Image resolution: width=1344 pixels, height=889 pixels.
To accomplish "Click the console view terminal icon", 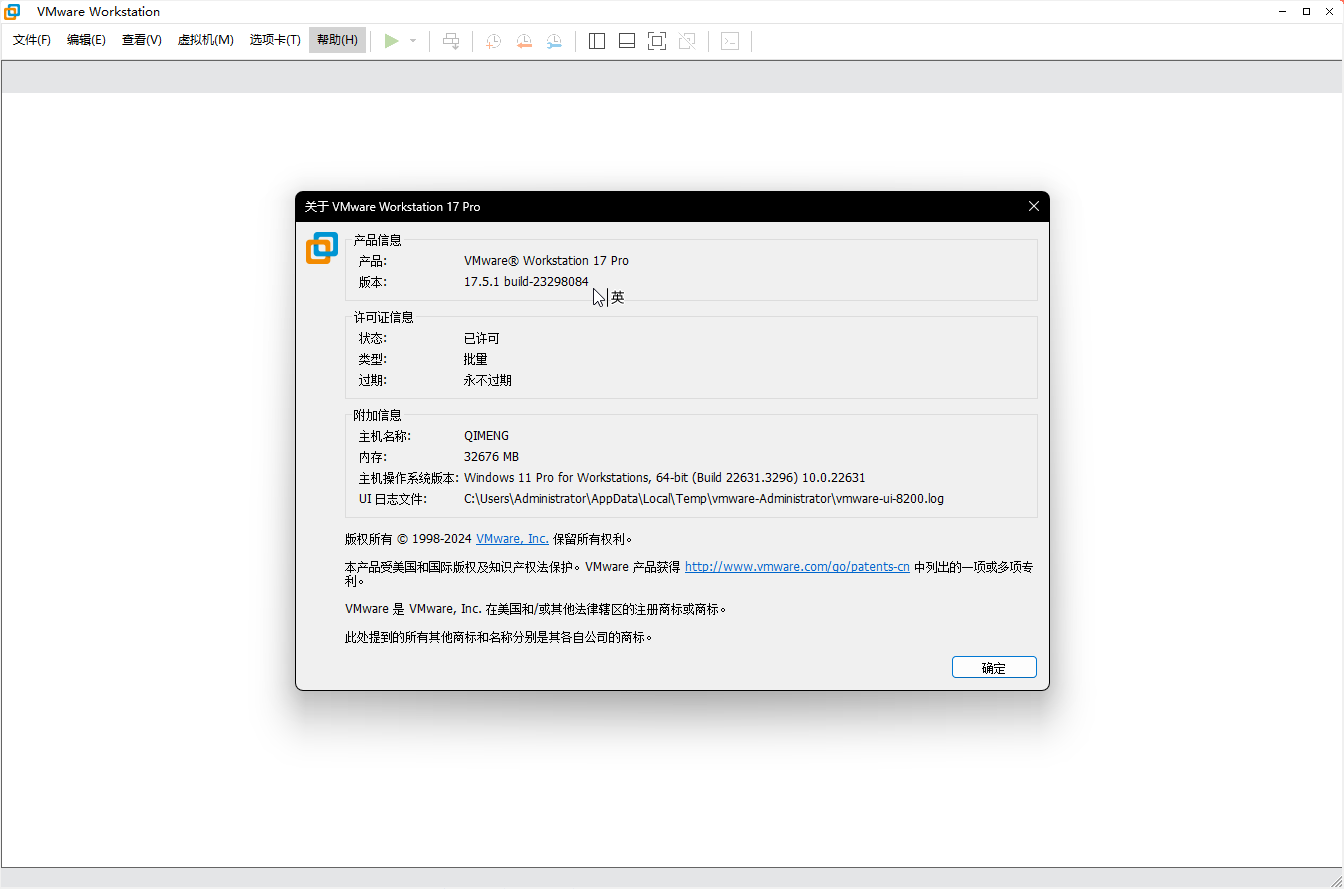I will tap(730, 41).
